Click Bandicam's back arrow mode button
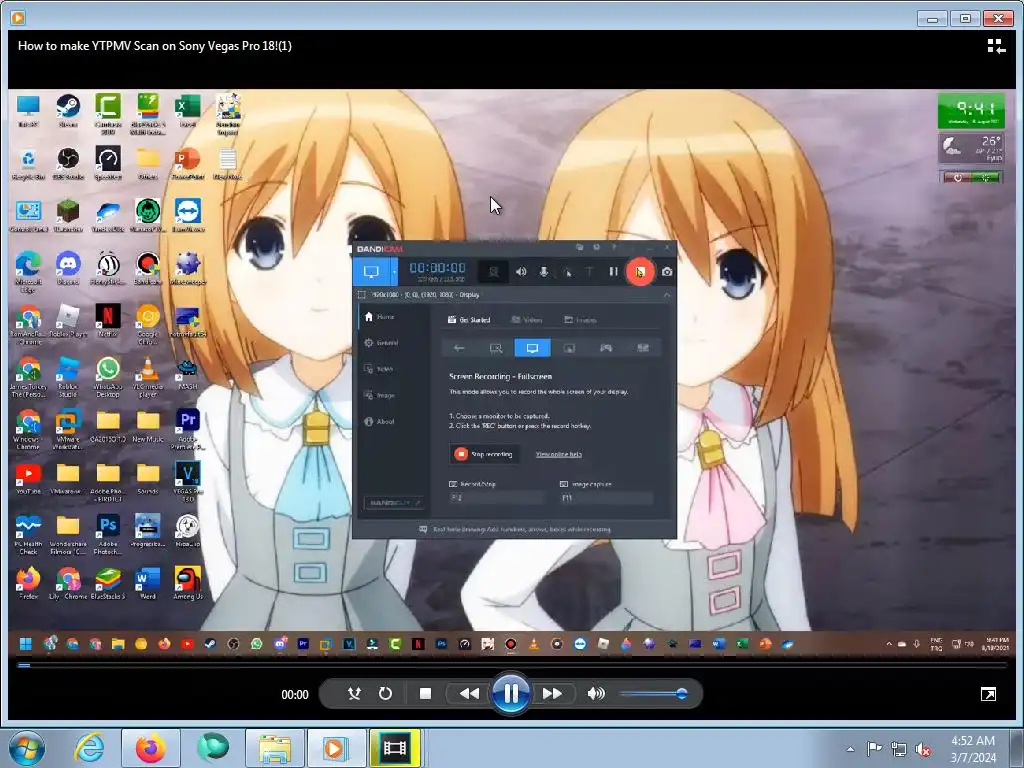 point(459,348)
